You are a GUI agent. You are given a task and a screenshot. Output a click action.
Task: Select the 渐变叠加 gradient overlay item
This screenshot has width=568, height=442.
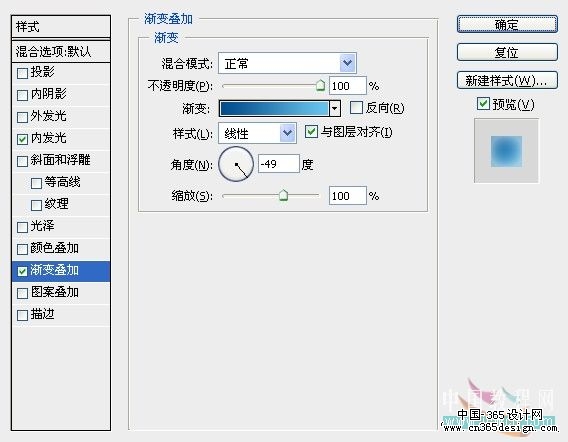click(61, 271)
